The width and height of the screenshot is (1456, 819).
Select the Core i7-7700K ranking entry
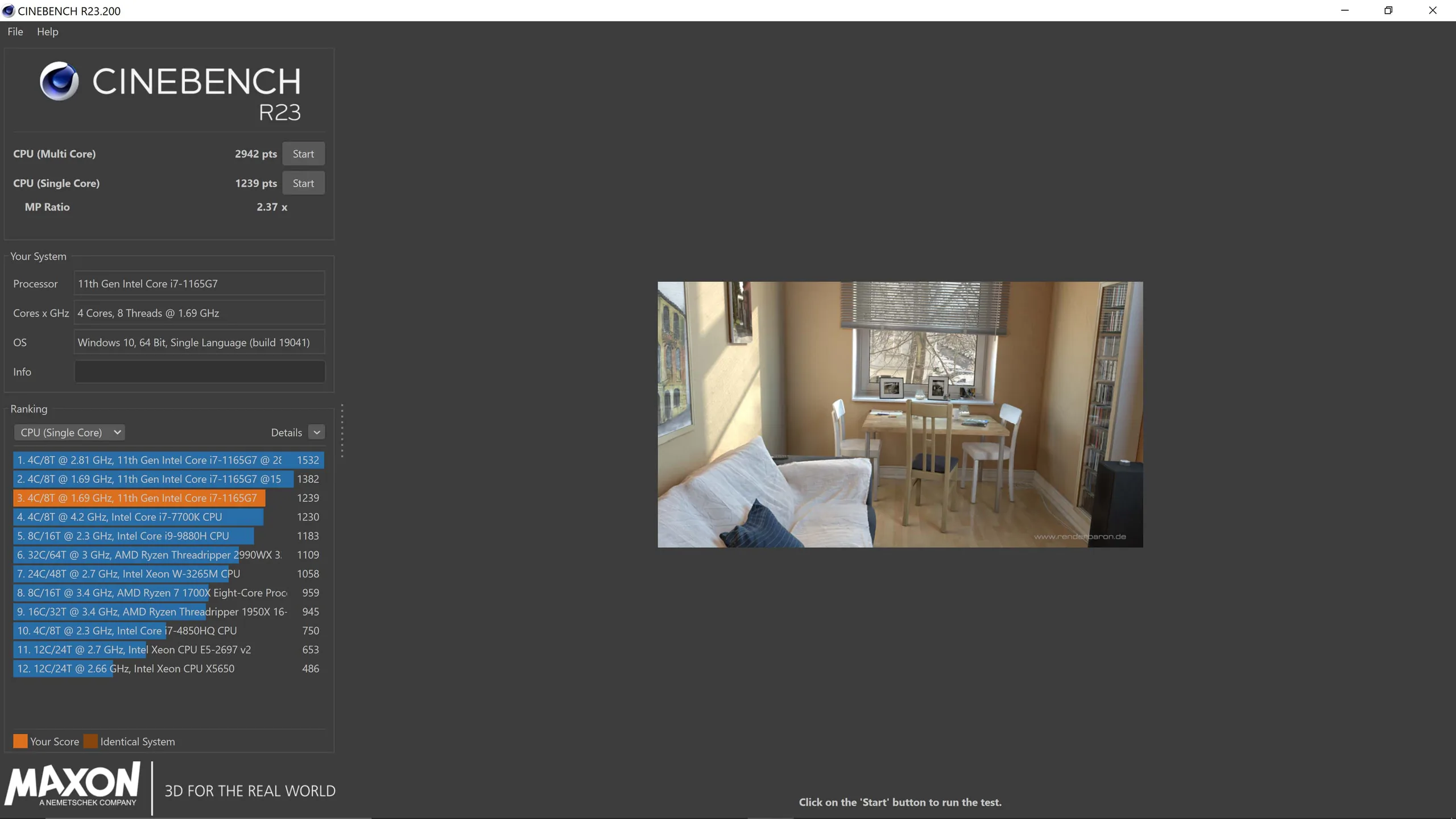[169, 517]
